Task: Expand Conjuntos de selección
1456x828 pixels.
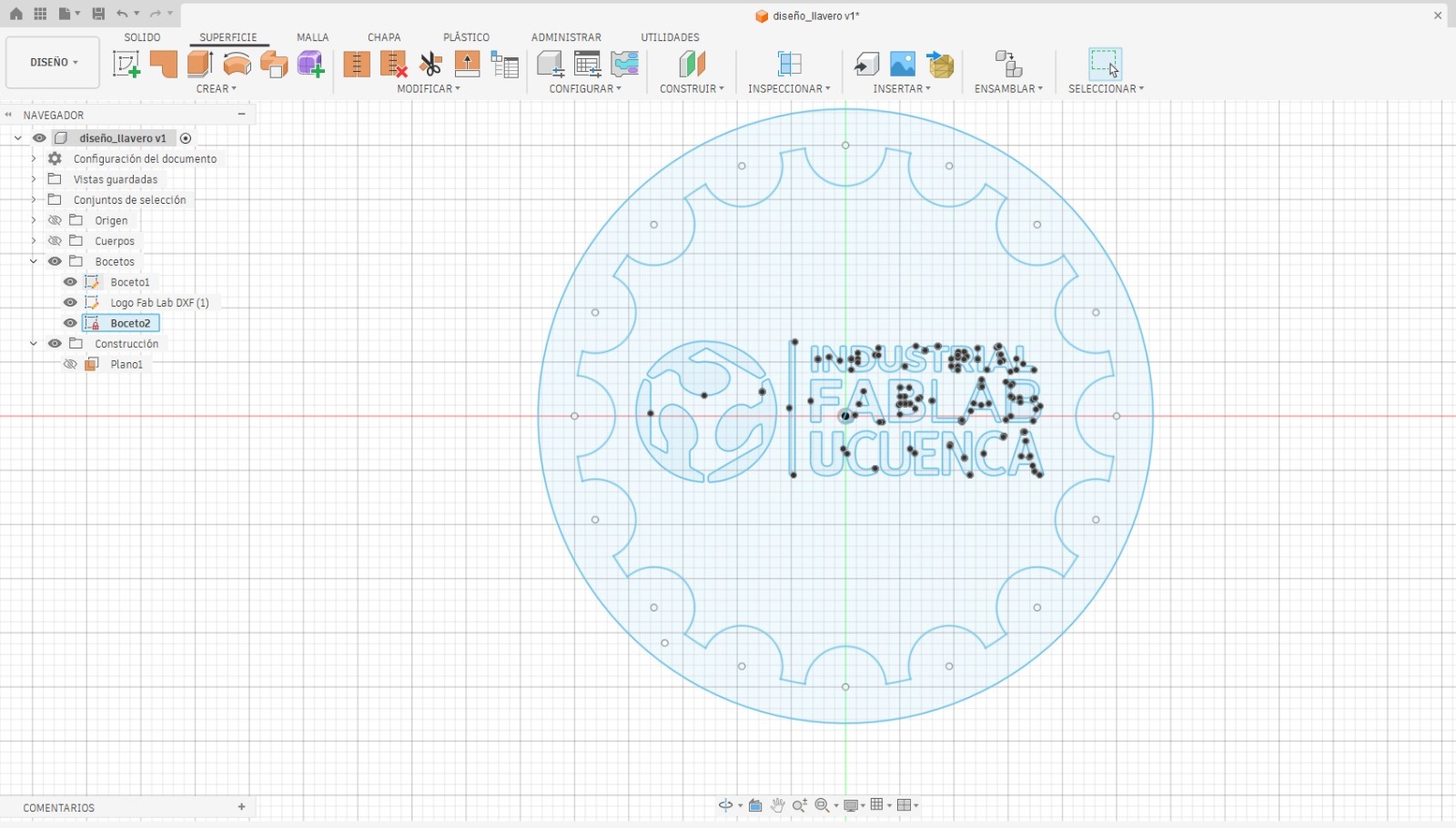Action: click(x=34, y=199)
